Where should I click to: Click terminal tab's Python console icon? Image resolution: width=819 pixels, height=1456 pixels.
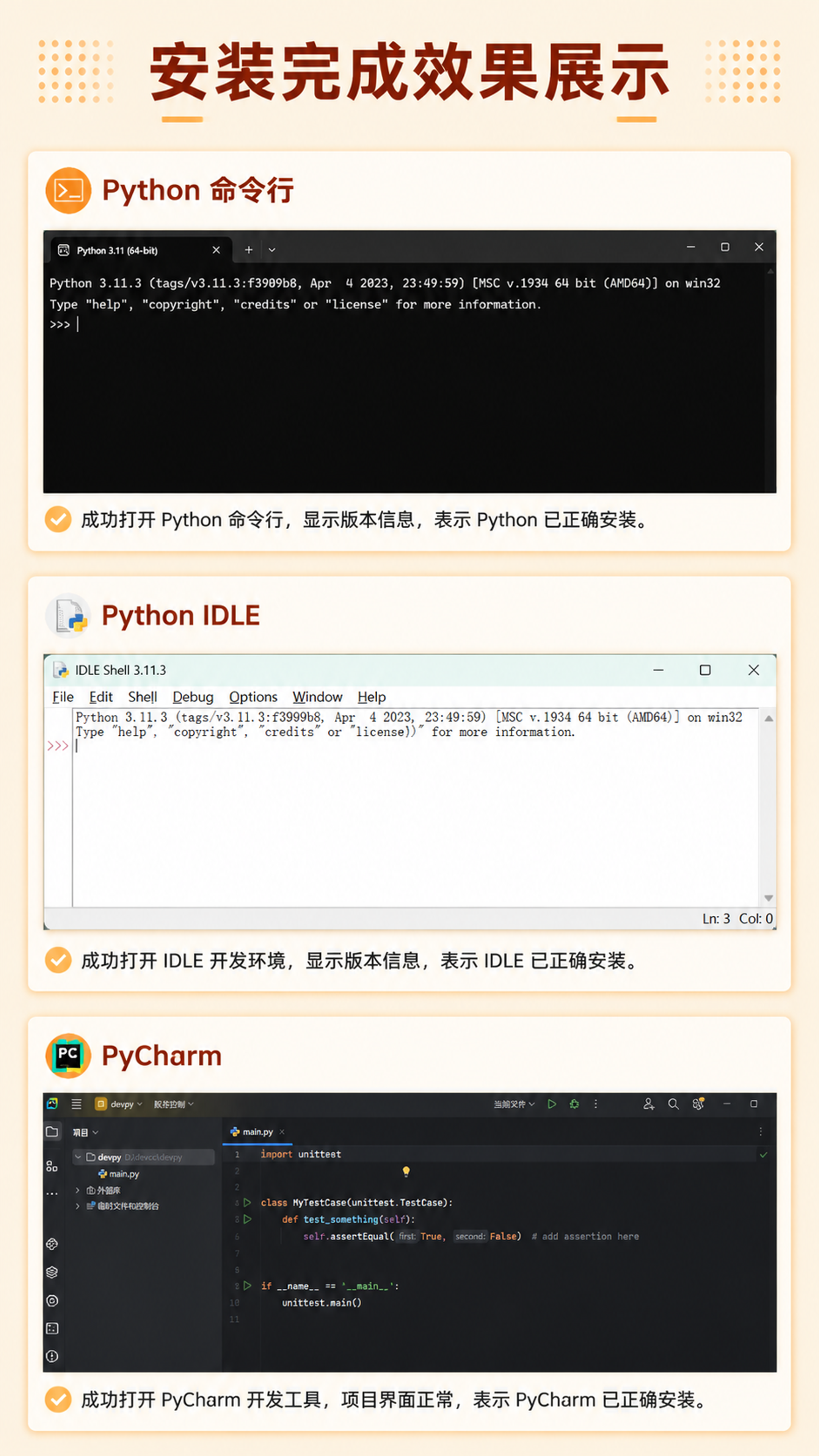(x=64, y=250)
